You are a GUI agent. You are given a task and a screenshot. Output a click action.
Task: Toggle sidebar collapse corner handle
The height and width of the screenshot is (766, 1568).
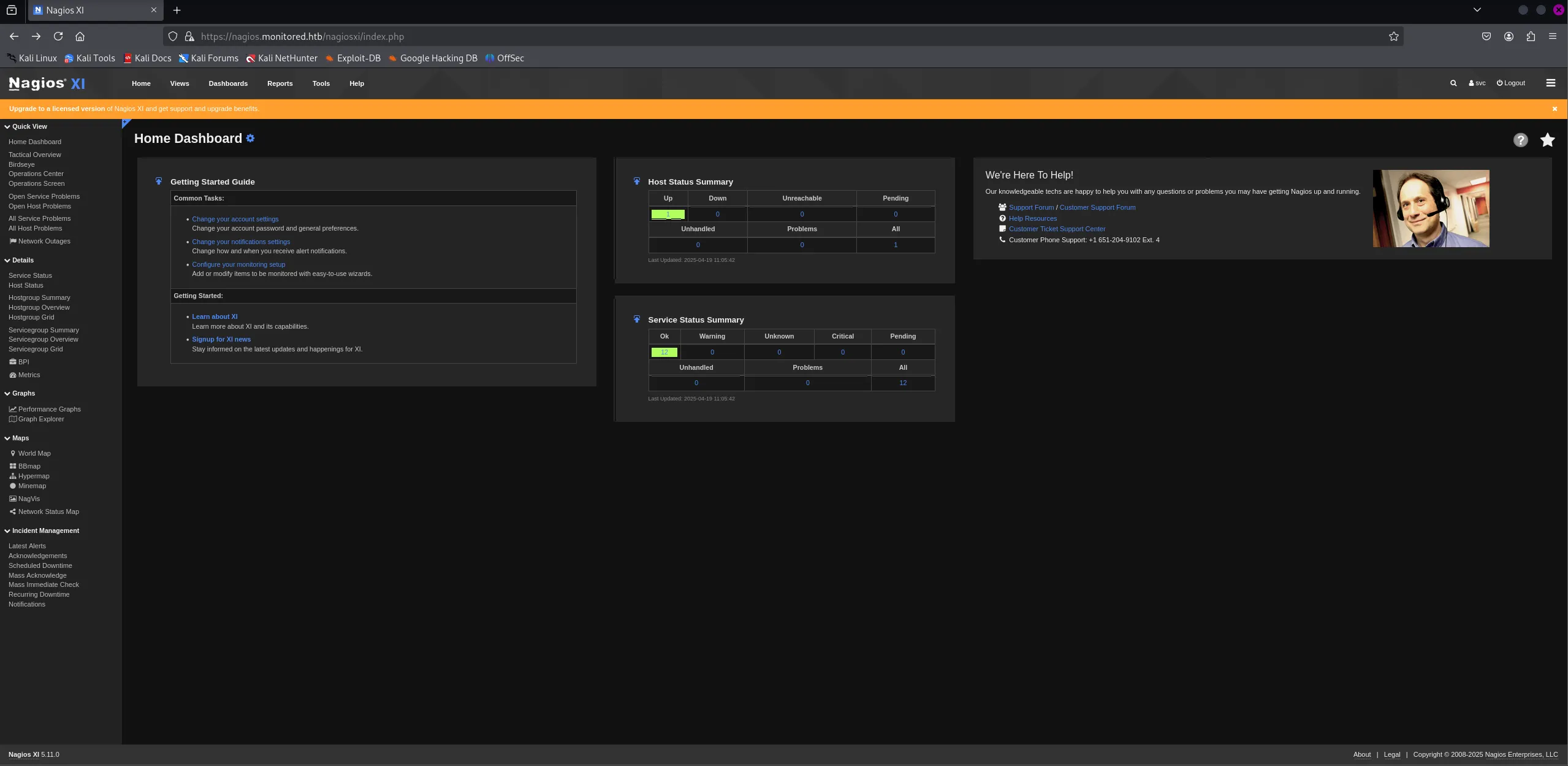126,123
